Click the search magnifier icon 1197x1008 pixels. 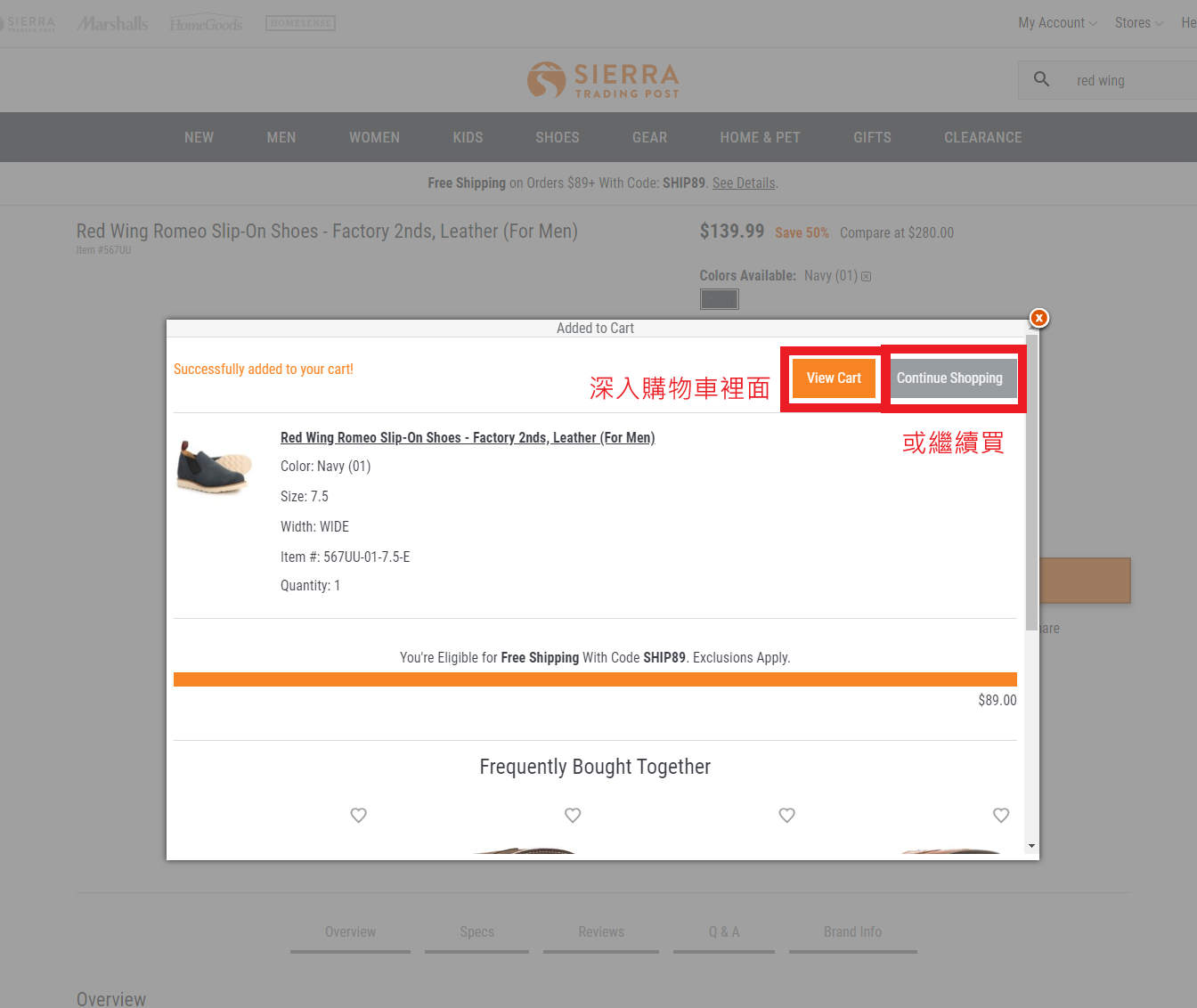pyautogui.click(x=1041, y=79)
